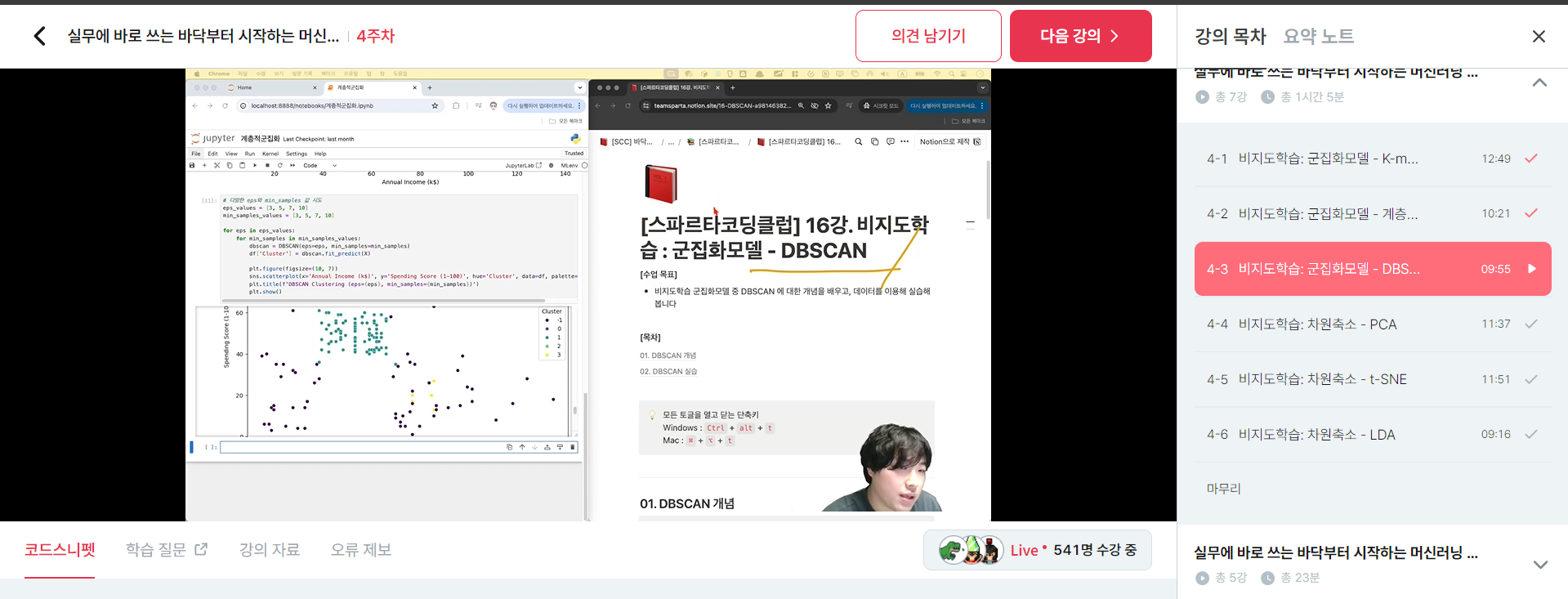Click the 다음 강의 button
The image size is (1568, 599).
[1080, 36]
